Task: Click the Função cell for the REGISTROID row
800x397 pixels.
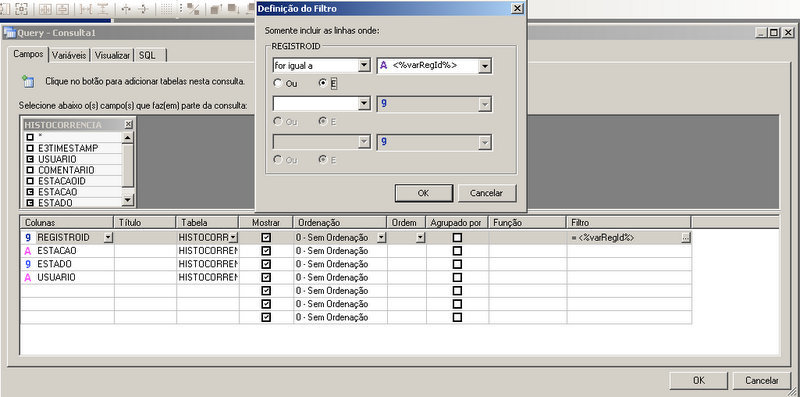Action: tap(528, 238)
